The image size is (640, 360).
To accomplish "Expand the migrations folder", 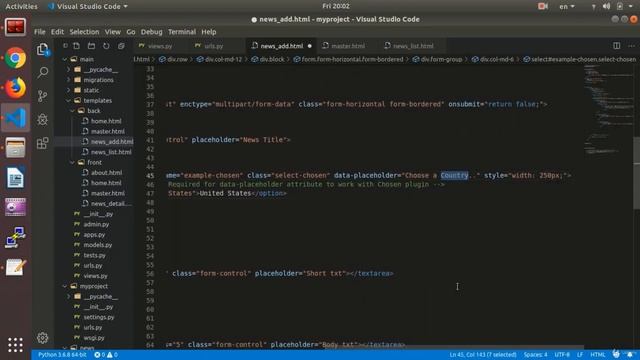I will (69, 80).
